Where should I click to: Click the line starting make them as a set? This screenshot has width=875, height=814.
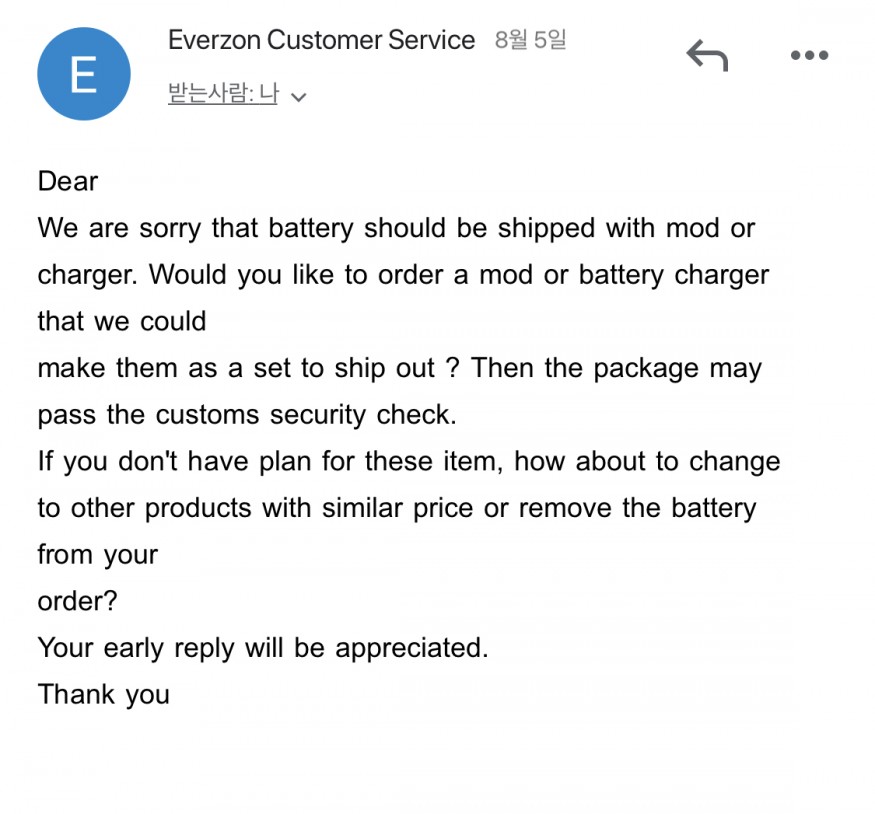tap(399, 368)
